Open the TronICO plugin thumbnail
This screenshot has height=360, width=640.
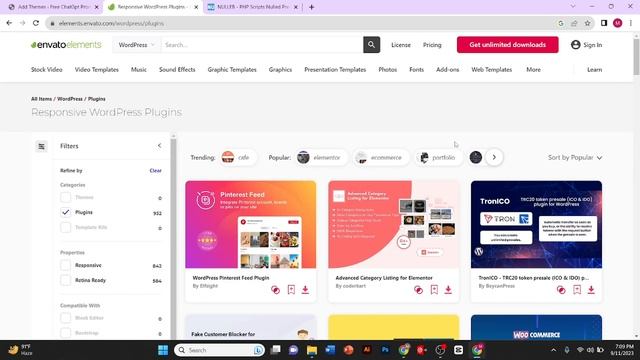536,224
